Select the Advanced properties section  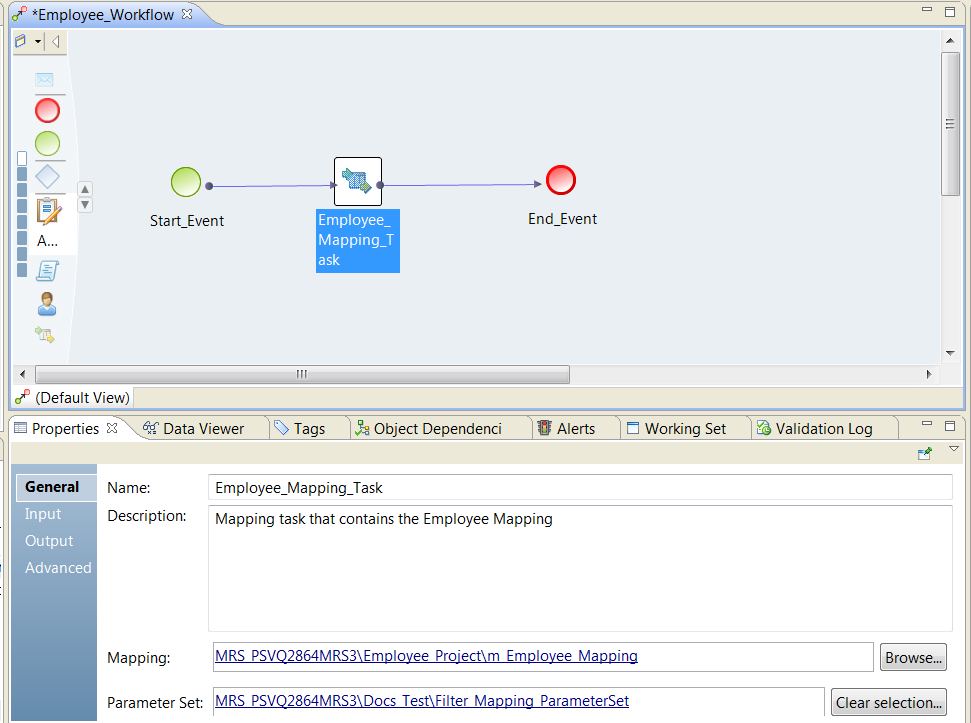pyautogui.click(x=58, y=568)
